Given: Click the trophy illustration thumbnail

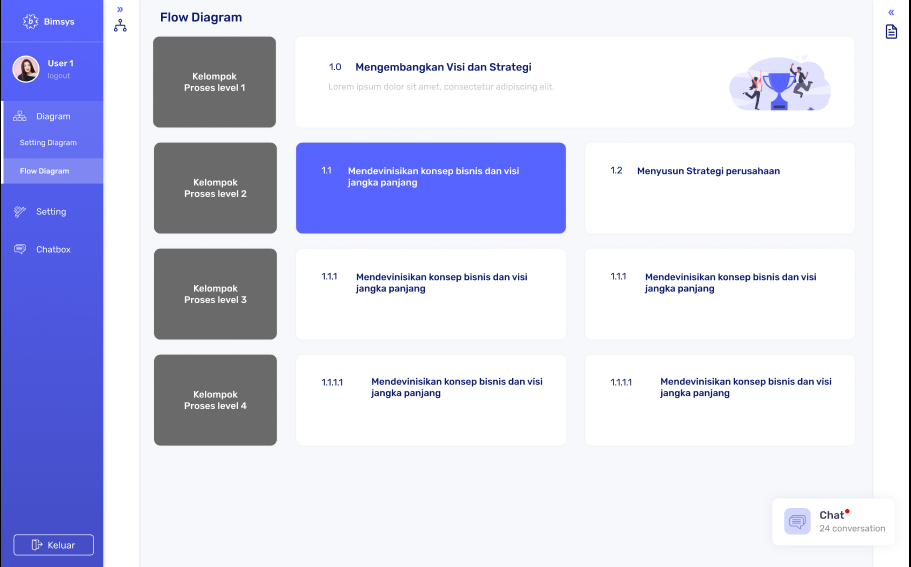Looking at the screenshot, I should click(x=780, y=83).
